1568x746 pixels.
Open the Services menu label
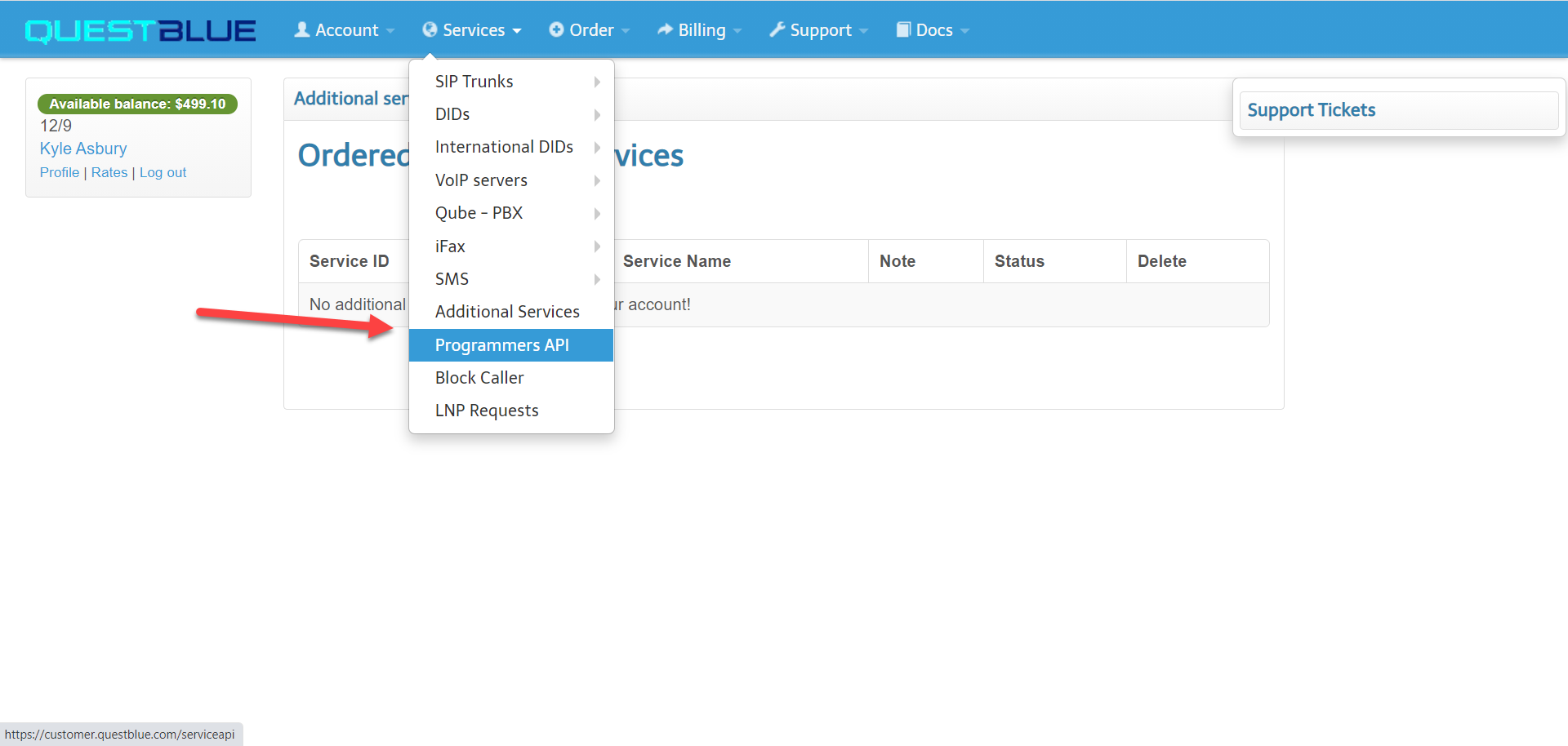[x=474, y=30]
